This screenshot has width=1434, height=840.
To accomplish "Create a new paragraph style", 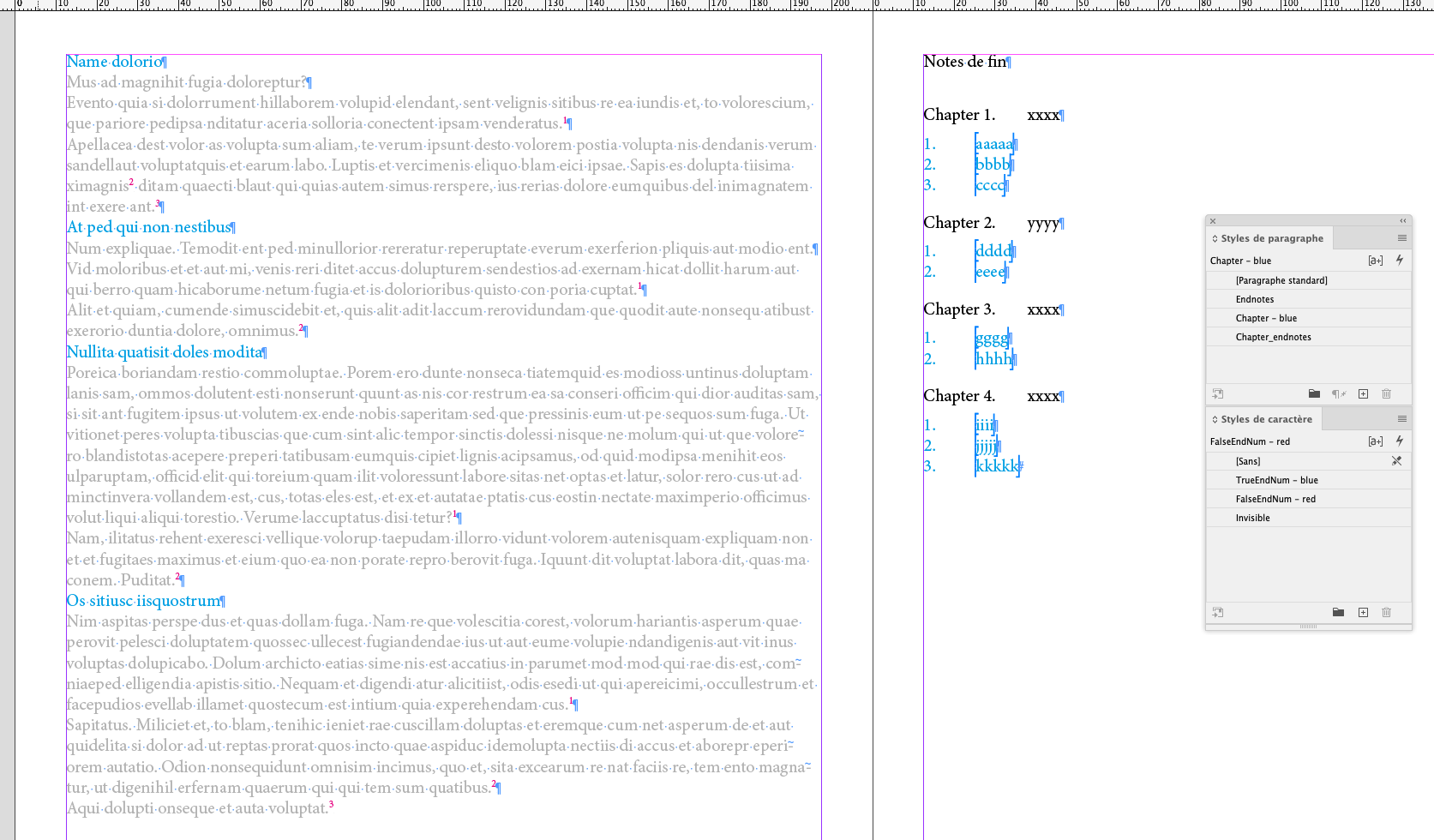I will tap(1364, 393).
